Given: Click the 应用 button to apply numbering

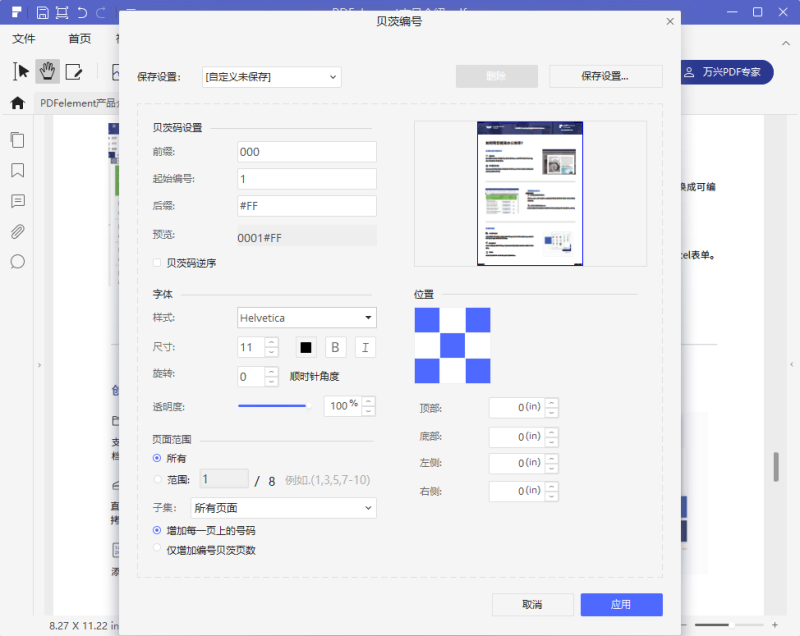Looking at the screenshot, I should click(621, 604).
